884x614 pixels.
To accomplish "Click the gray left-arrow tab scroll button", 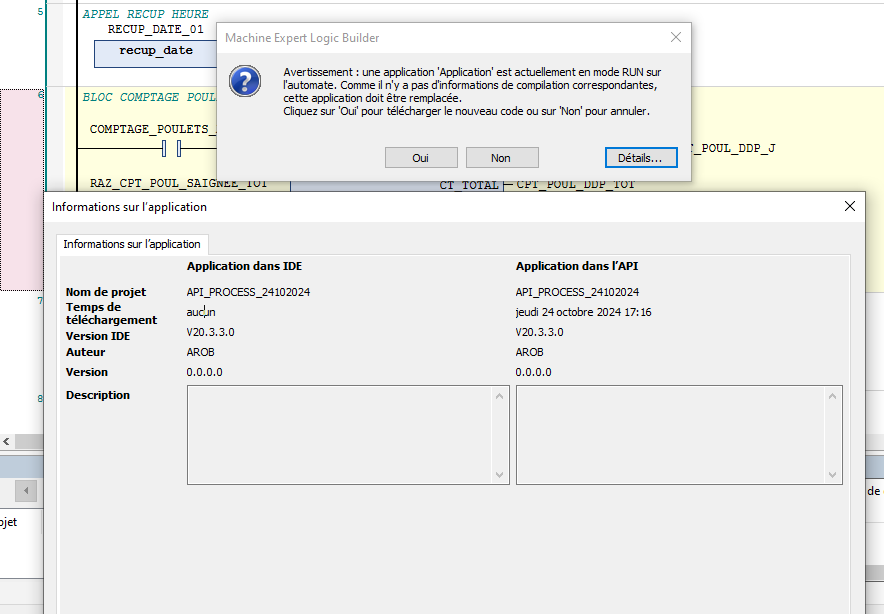I will 25,491.
